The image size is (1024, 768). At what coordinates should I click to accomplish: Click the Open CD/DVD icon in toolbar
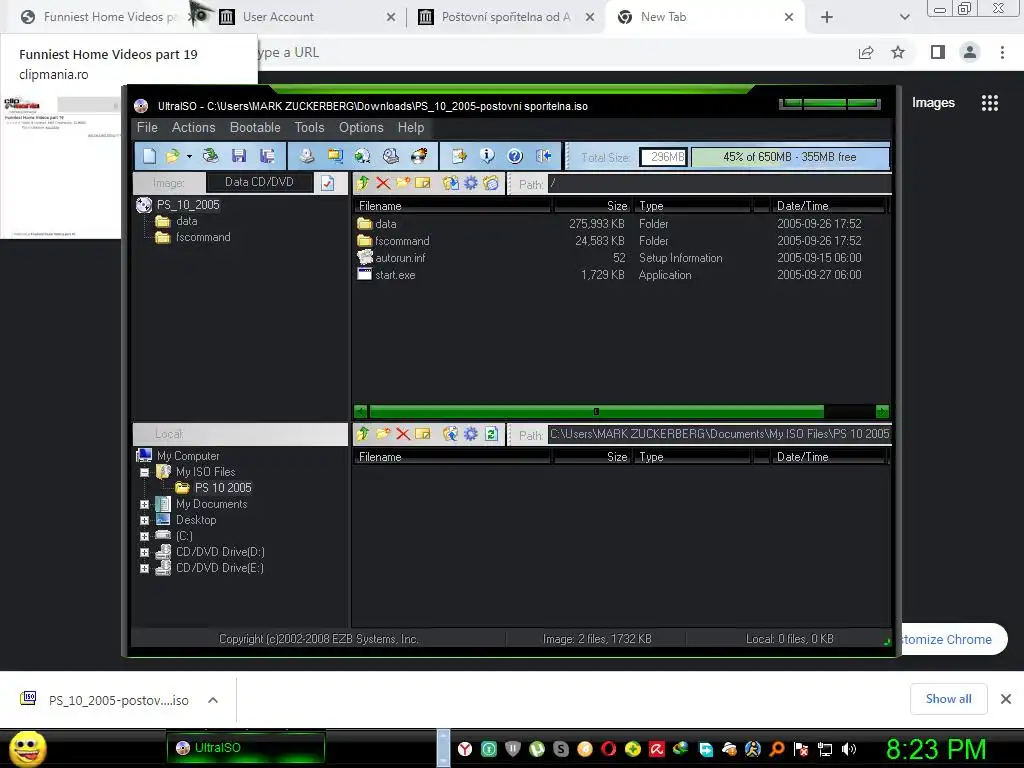210,156
